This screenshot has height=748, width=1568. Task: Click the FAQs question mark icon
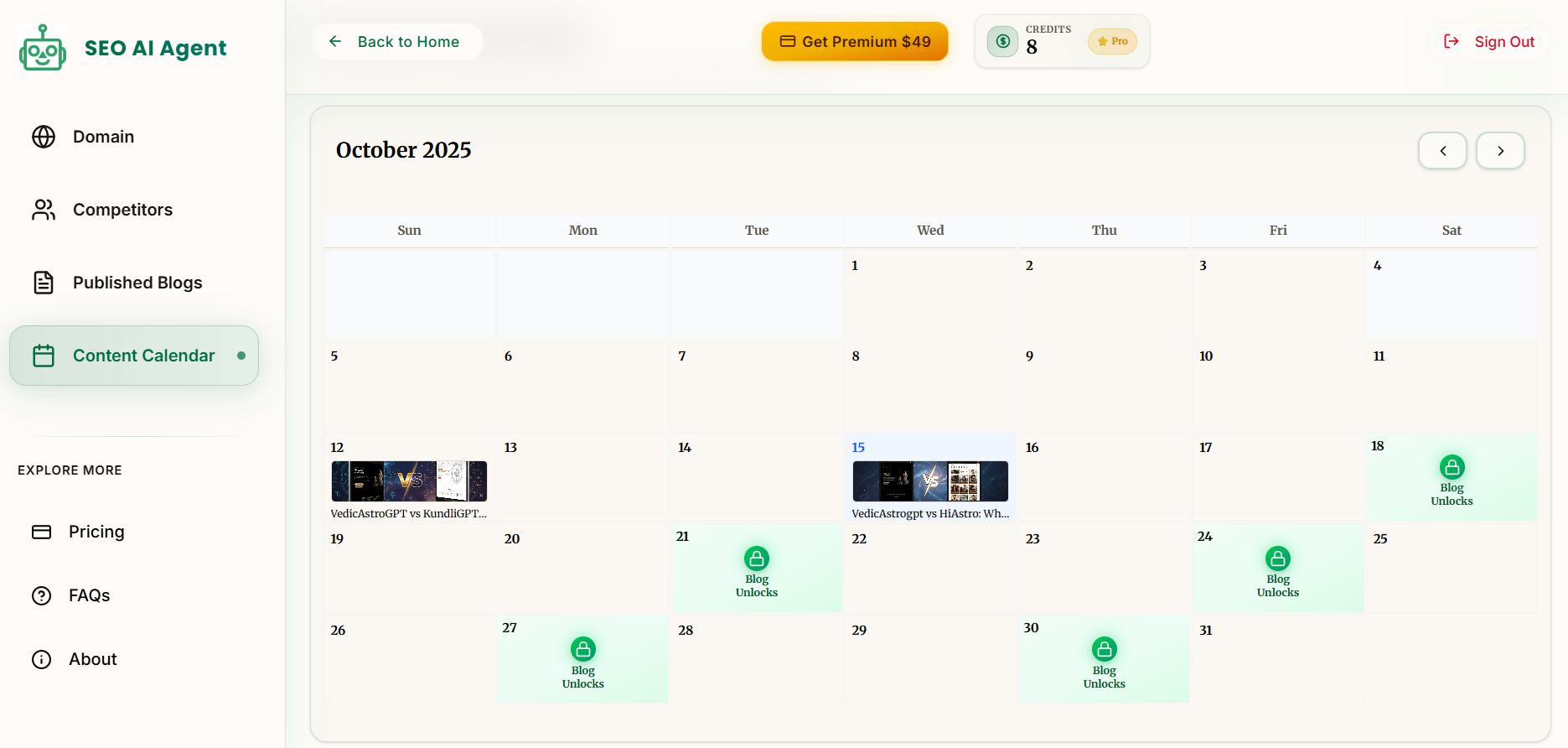(41, 595)
